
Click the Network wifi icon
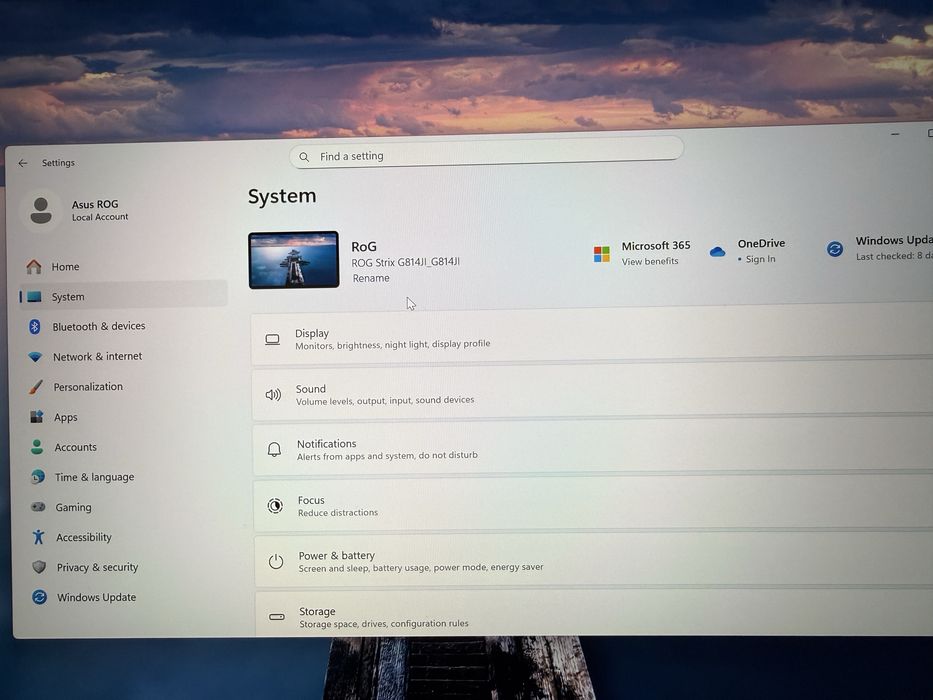35,357
